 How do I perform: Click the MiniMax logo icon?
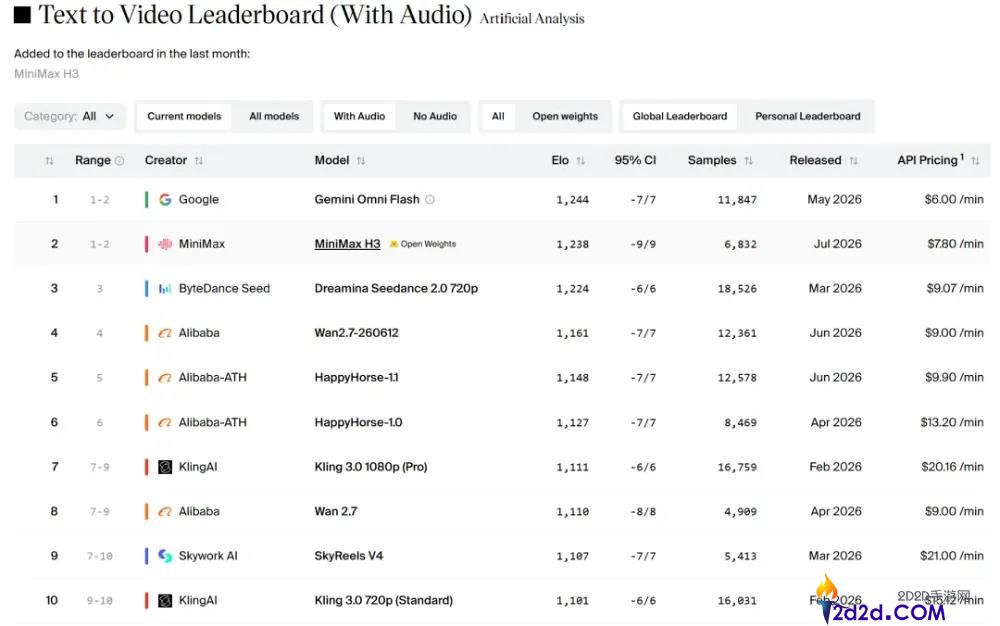165,244
